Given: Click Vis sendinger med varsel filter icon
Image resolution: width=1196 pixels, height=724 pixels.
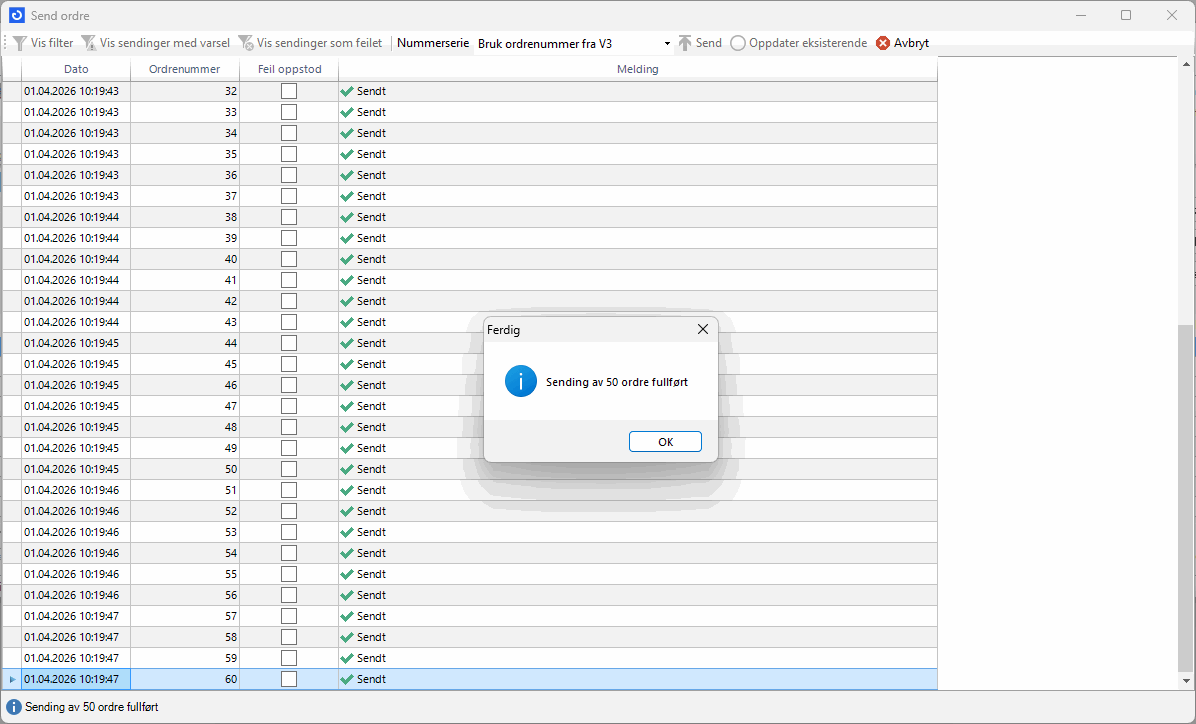Looking at the screenshot, I should pos(89,43).
